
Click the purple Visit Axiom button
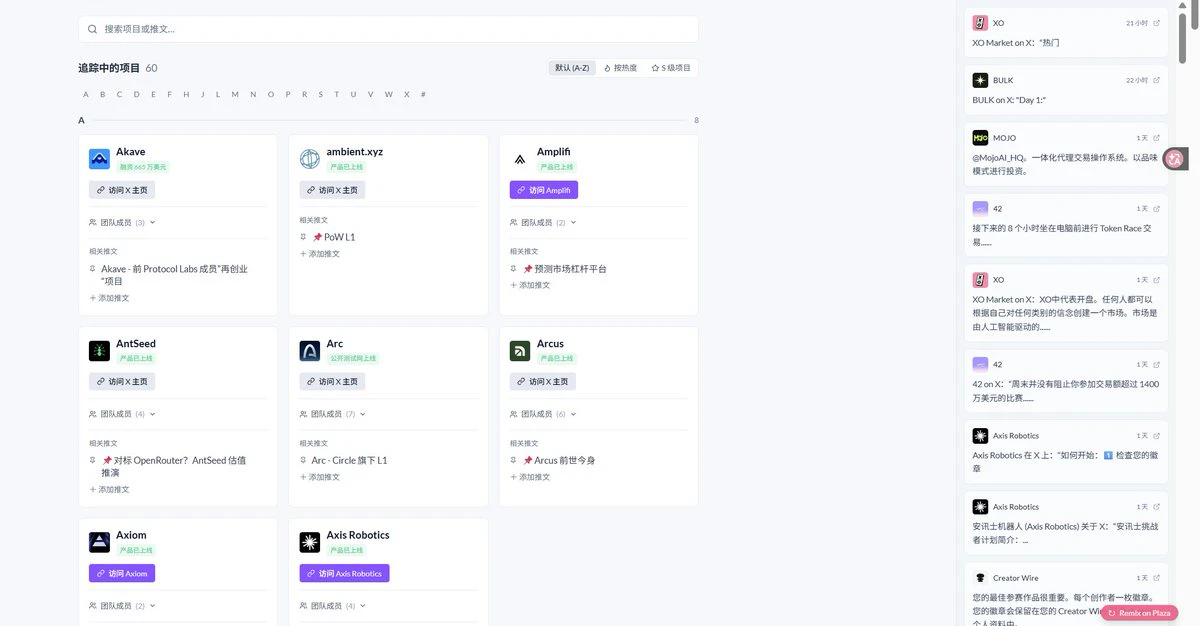pos(122,573)
